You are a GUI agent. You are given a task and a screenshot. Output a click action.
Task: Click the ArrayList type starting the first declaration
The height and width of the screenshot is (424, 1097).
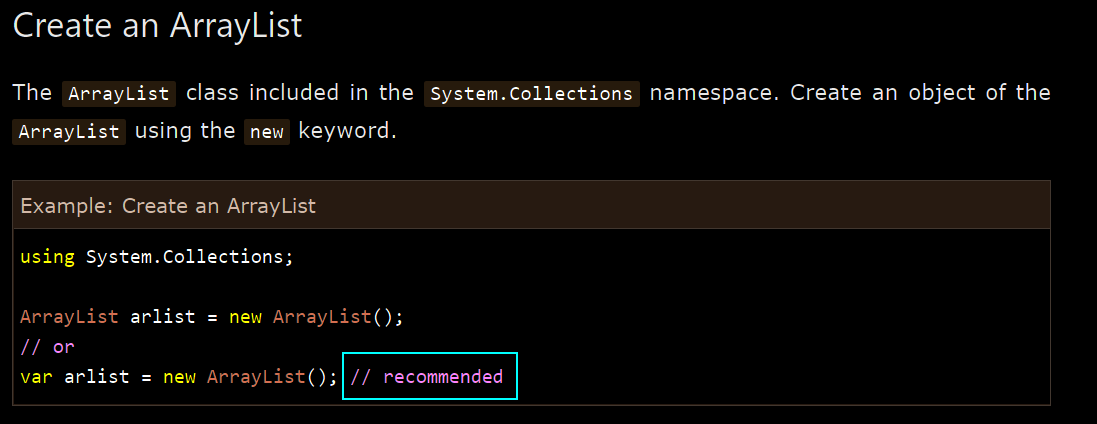[69, 316]
